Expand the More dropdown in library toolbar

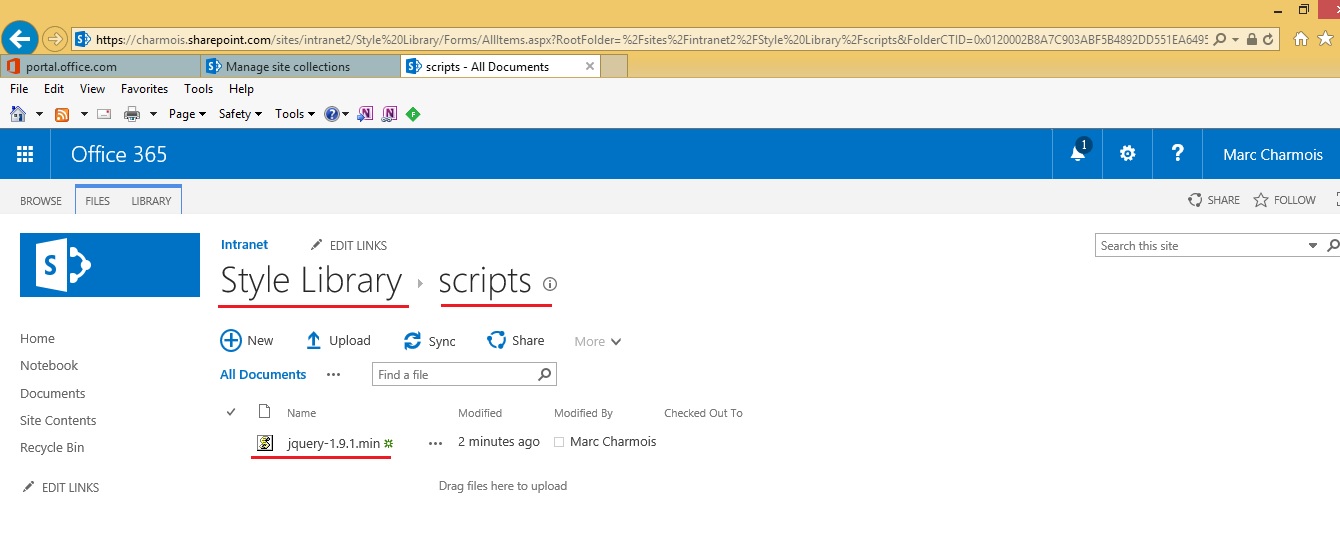point(598,342)
